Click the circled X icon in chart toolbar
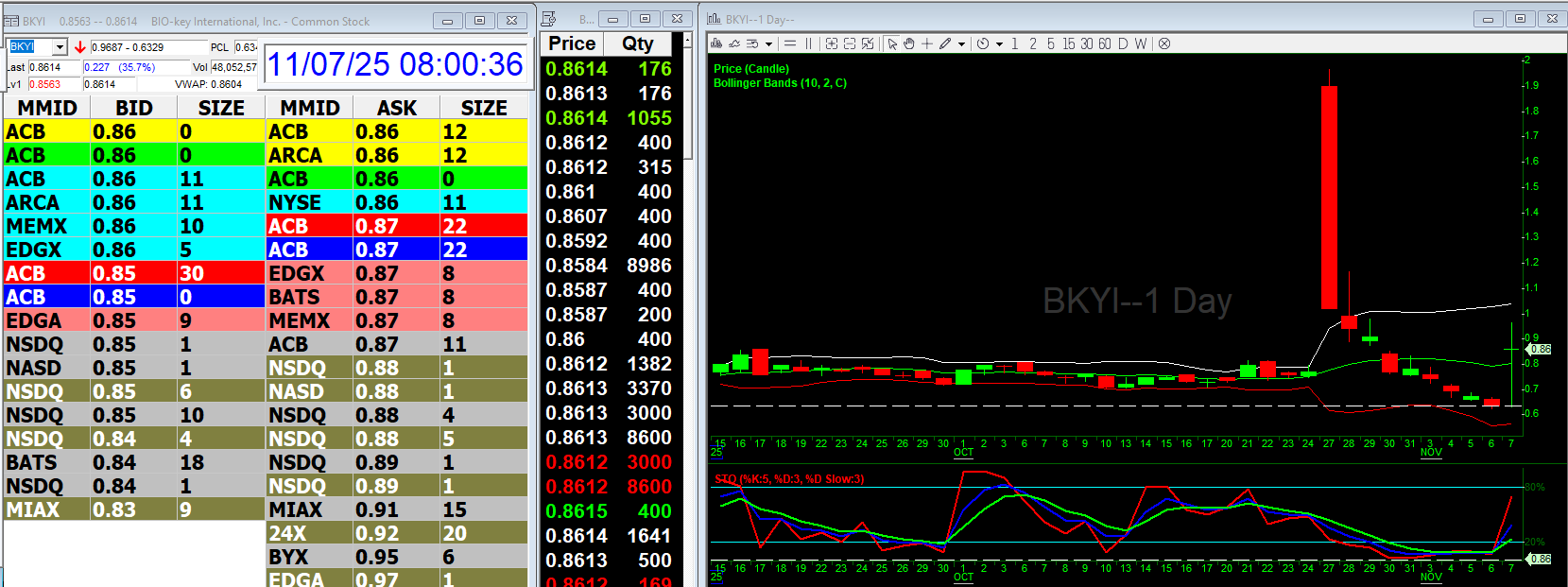1568x587 pixels. pyautogui.click(x=1164, y=43)
